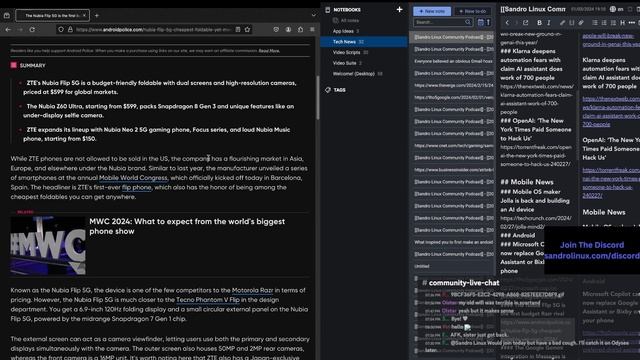Expand the TAGS section

coord(339,90)
